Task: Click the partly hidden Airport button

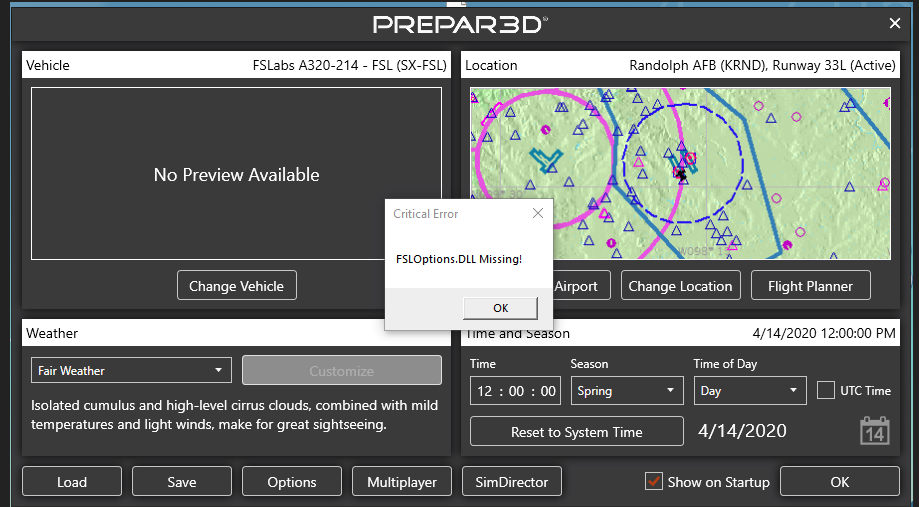Action: click(x=581, y=286)
